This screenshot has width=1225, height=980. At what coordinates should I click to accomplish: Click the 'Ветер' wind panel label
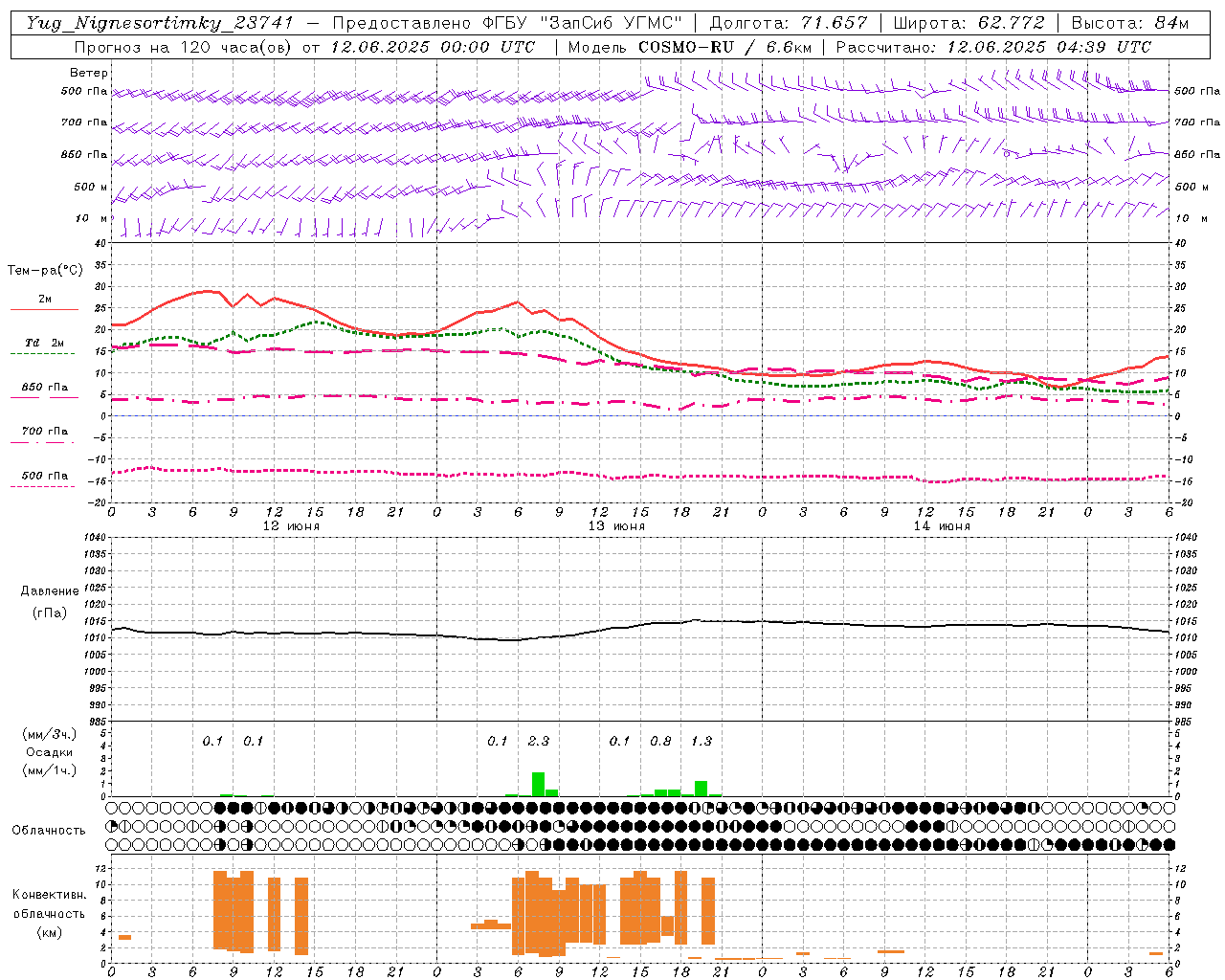(x=89, y=73)
